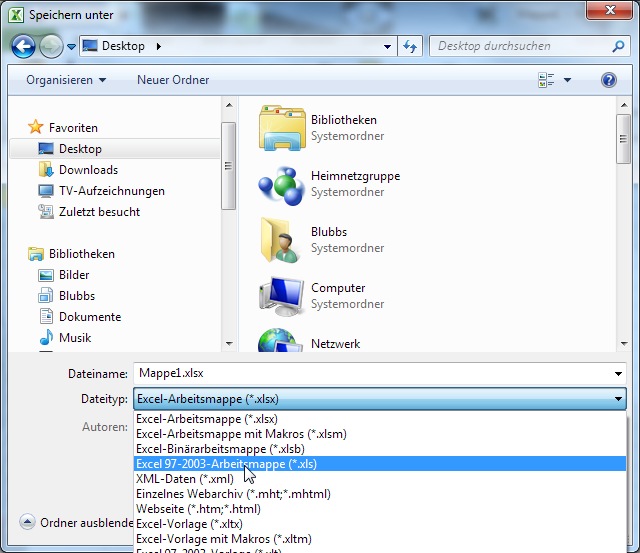640x553 pixels.
Task: Click the Downloads folder icon in sidebar
Action: (46, 169)
